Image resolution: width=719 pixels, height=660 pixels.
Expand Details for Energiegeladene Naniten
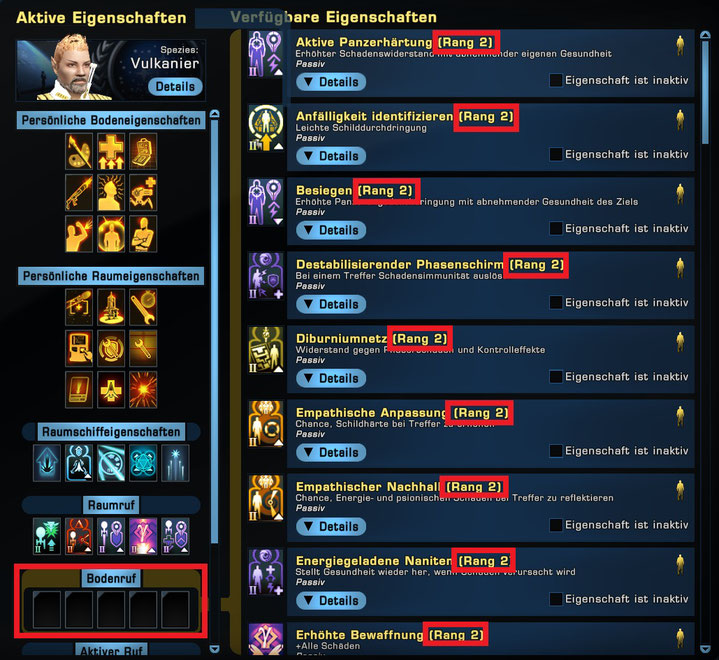331,600
